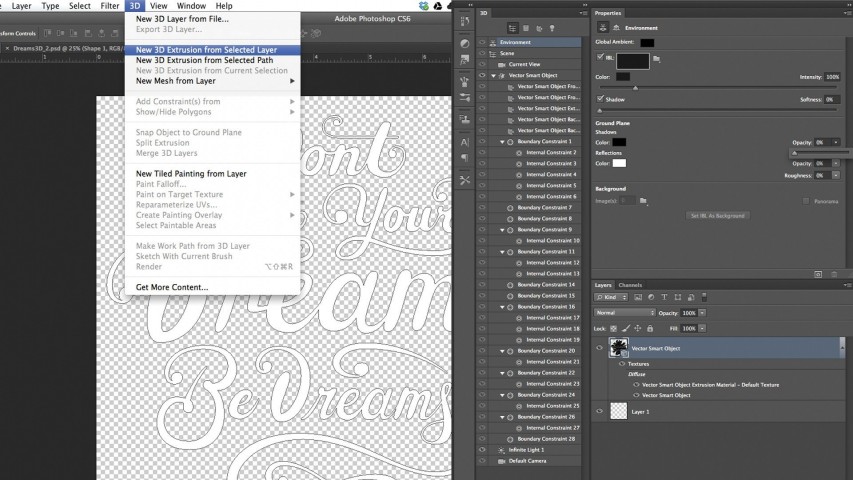Screen dimensions: 853x480
Task: Filter 3D panel by meshes
Action: (526, 28)
